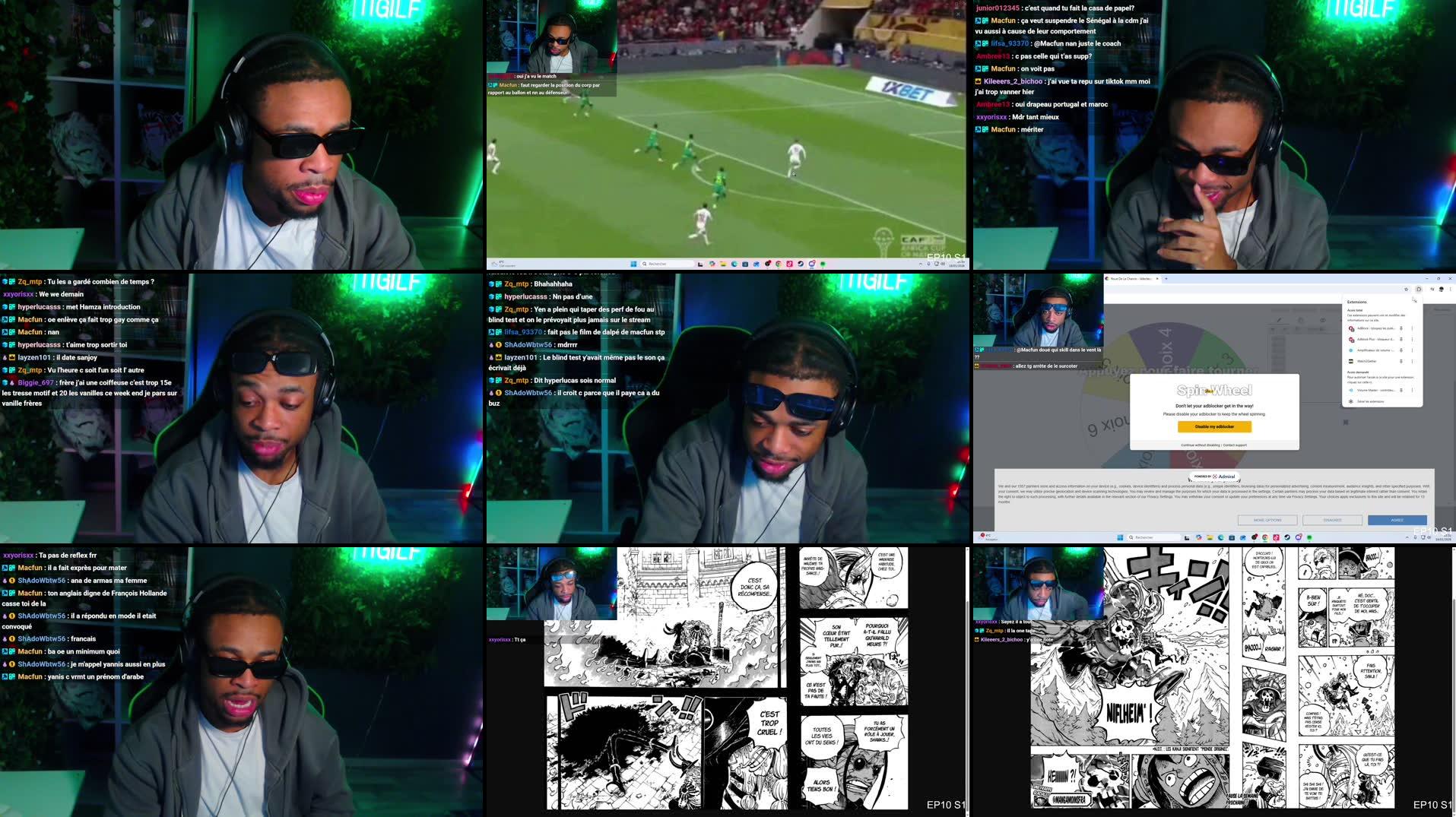Select the Watch2Gether extension entry
Image resolution: width=1456 pixels, height=817 pixels.
tap(1367, 361)
